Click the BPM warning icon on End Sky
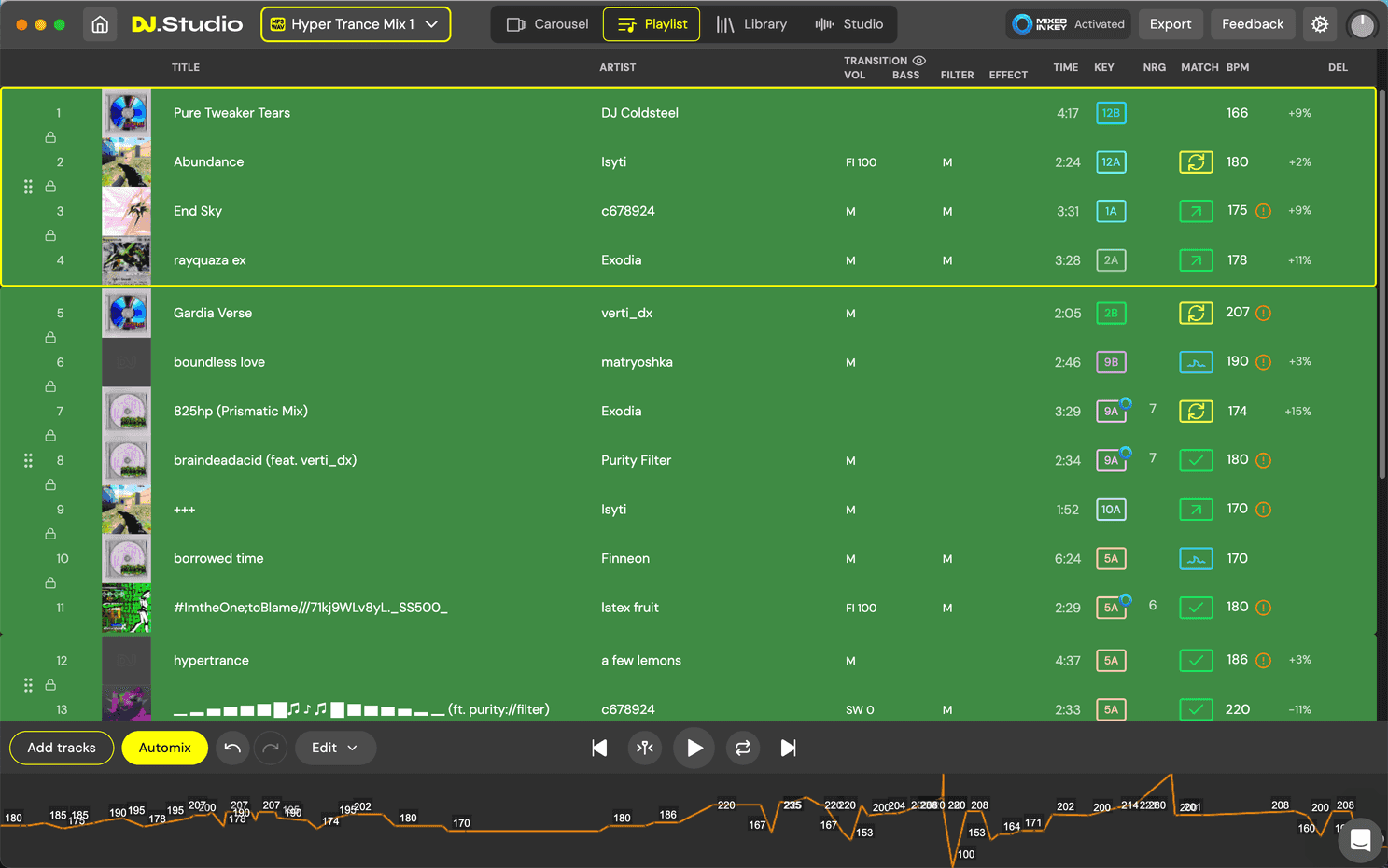 coord(1263,211)
